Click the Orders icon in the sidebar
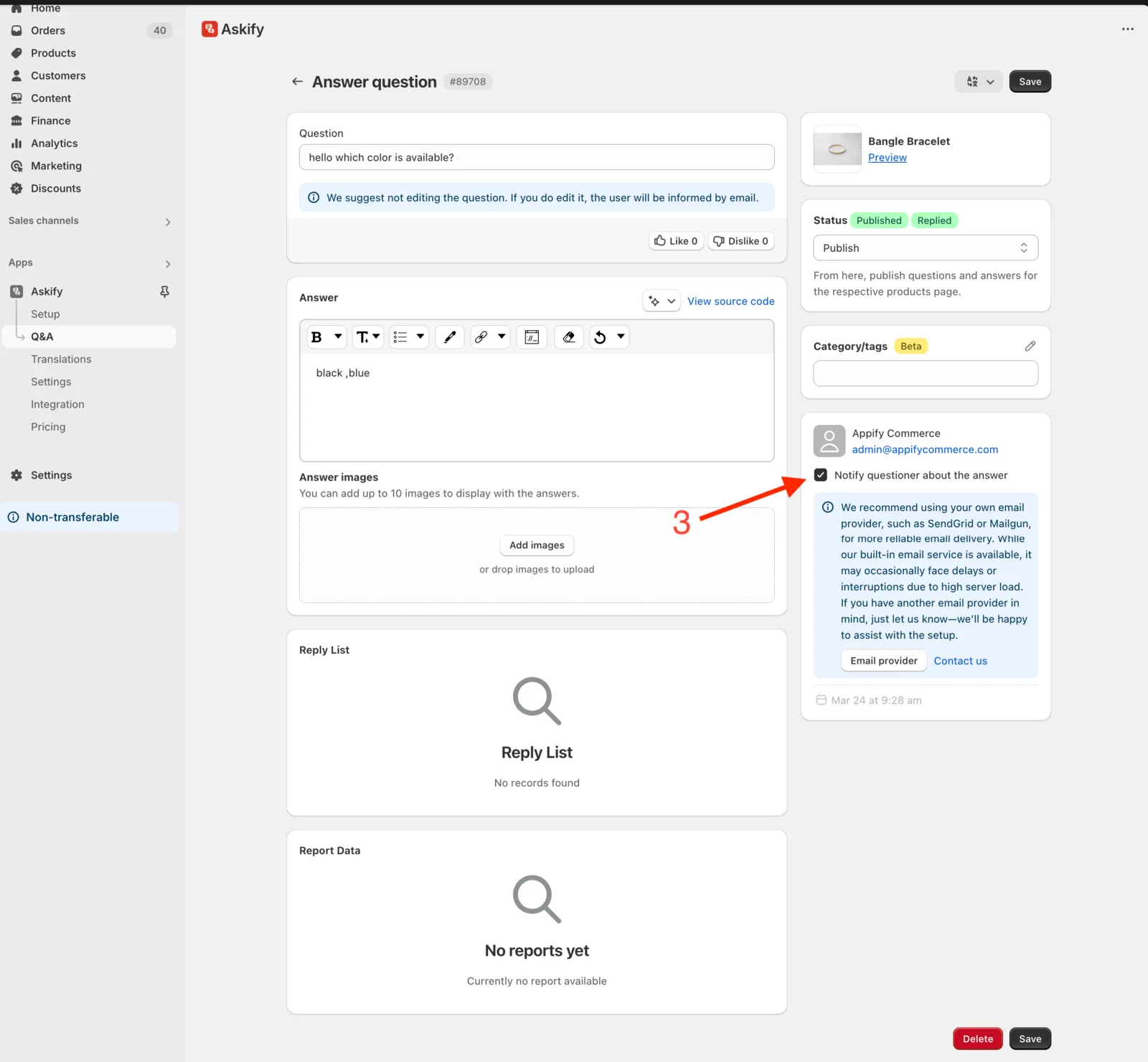This screenshot has height=1062, width=1148. click(17, 30)
